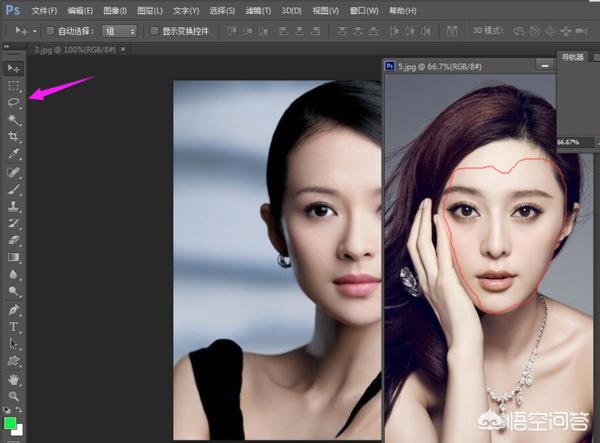Viewport: 600px width, 443px height.
Task: Choose the 3D pan mode icon
Action: (550, 31)
